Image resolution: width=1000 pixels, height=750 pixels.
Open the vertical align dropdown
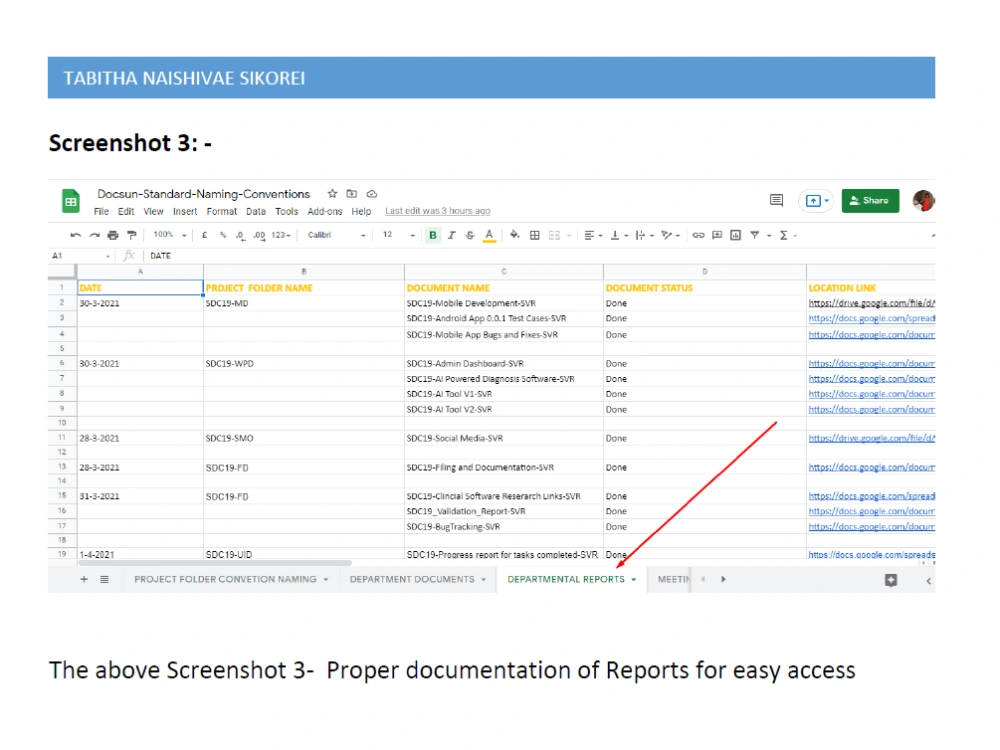(x=619, y=235)
